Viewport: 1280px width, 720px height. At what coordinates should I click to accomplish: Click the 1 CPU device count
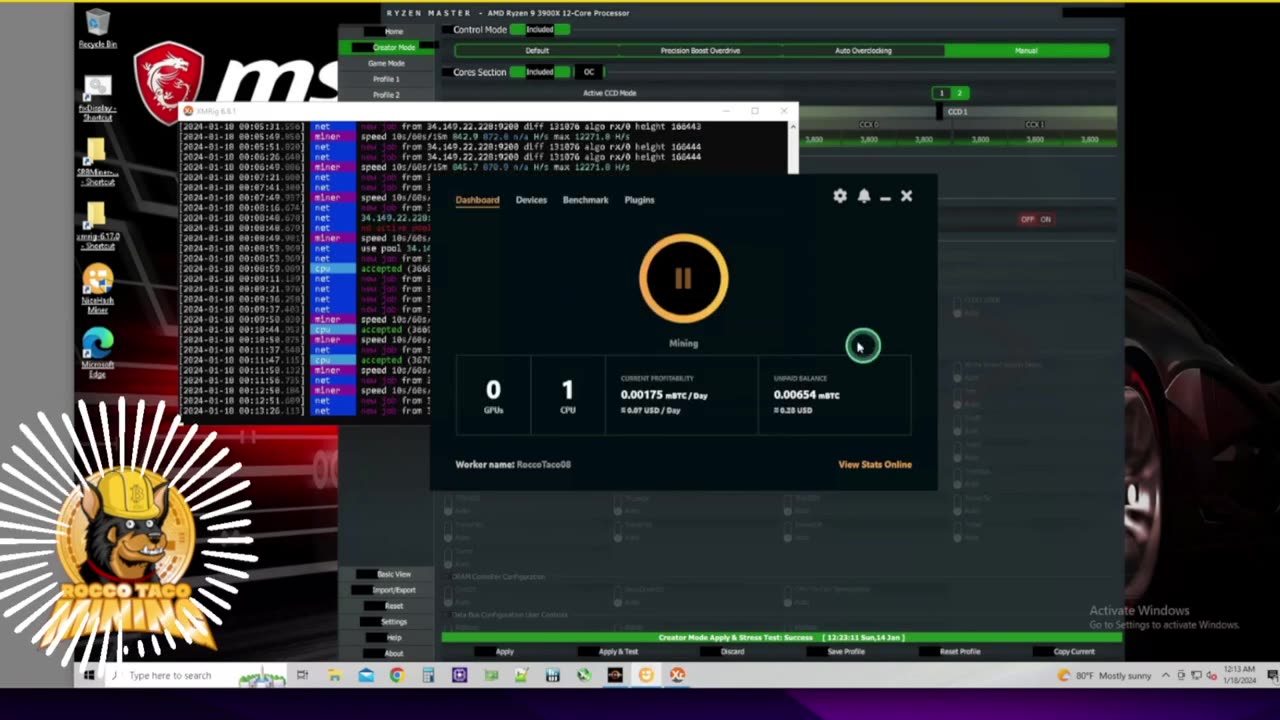tap(568, 395)
